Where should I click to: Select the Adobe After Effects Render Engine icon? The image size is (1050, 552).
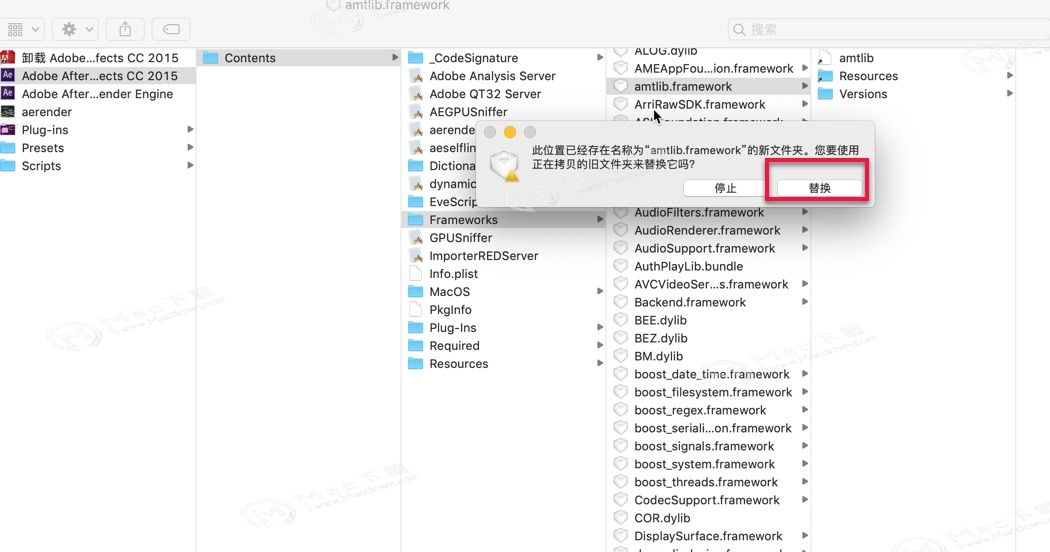click(7, 93)
